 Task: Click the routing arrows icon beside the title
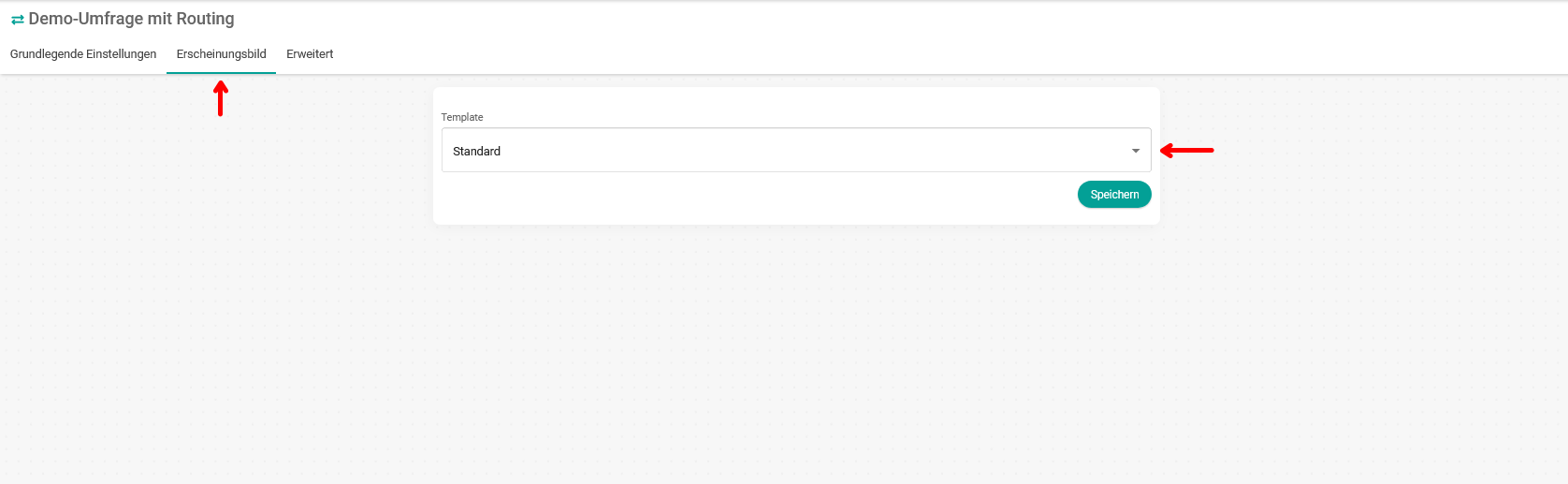[17, 20]
